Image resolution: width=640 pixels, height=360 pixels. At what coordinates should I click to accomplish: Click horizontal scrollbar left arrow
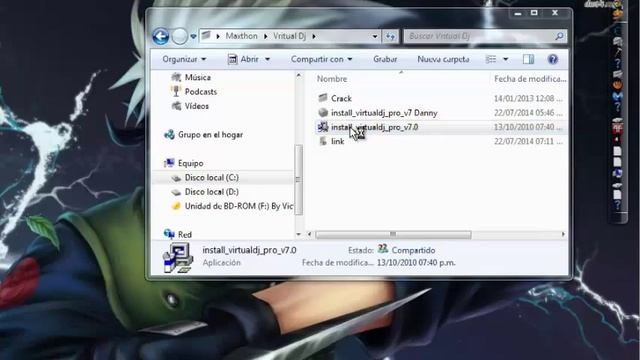(x=309, y=234)
